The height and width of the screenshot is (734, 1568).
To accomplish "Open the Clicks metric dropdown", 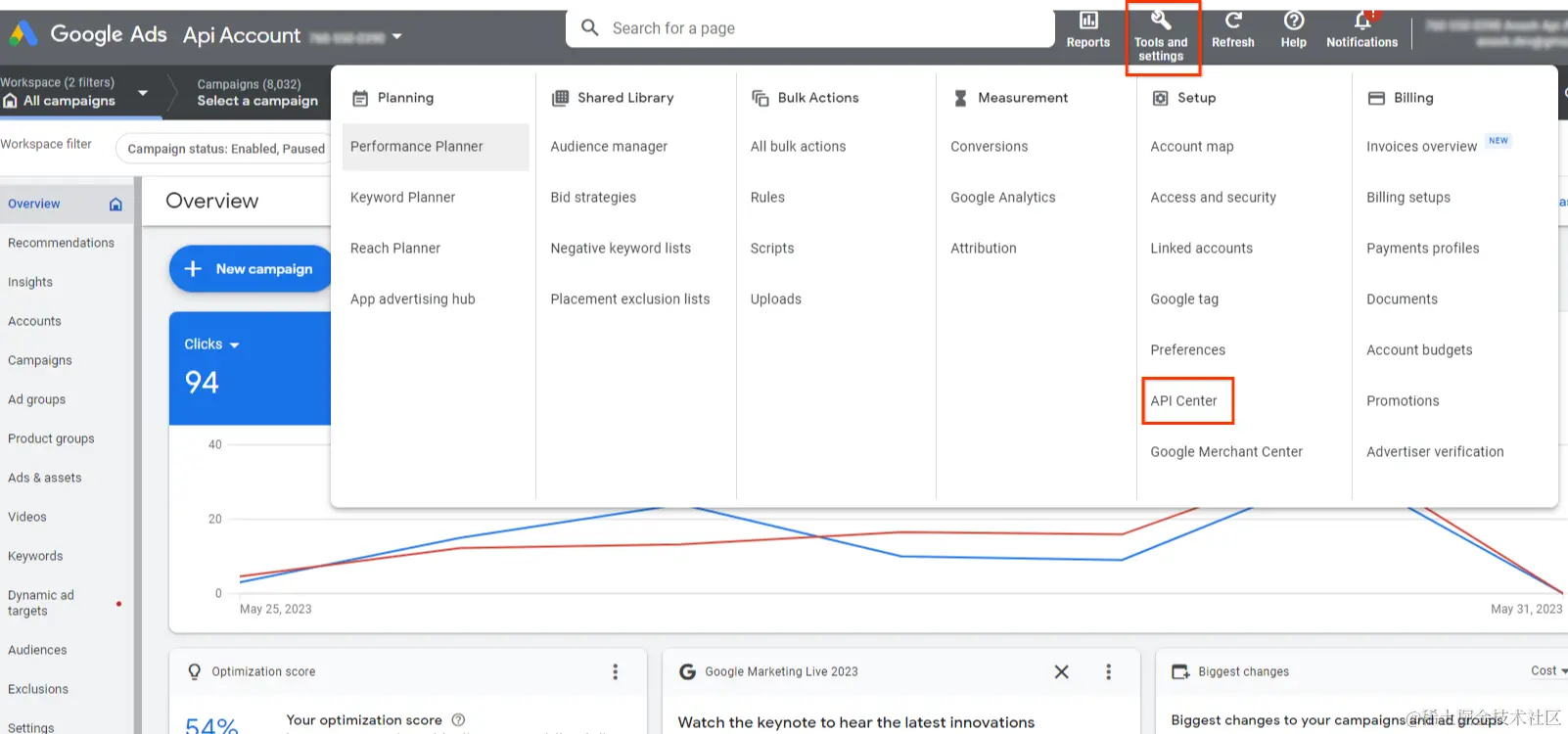I will pos(211,344).
